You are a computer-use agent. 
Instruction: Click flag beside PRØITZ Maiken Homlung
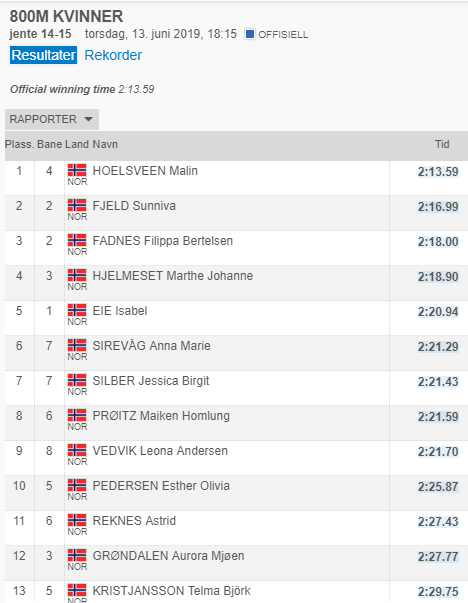tap(77, 415)
